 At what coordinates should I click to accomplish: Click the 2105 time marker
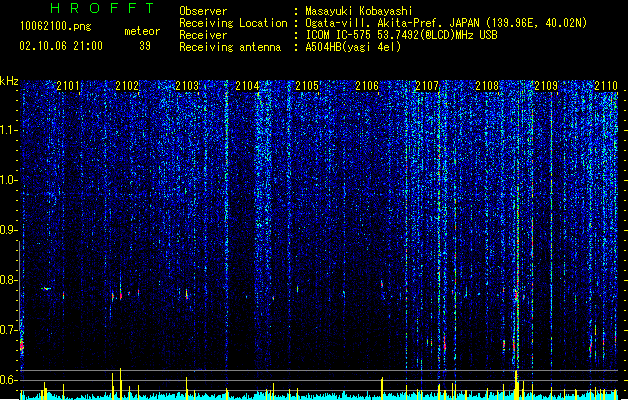(x=307, y=86)
